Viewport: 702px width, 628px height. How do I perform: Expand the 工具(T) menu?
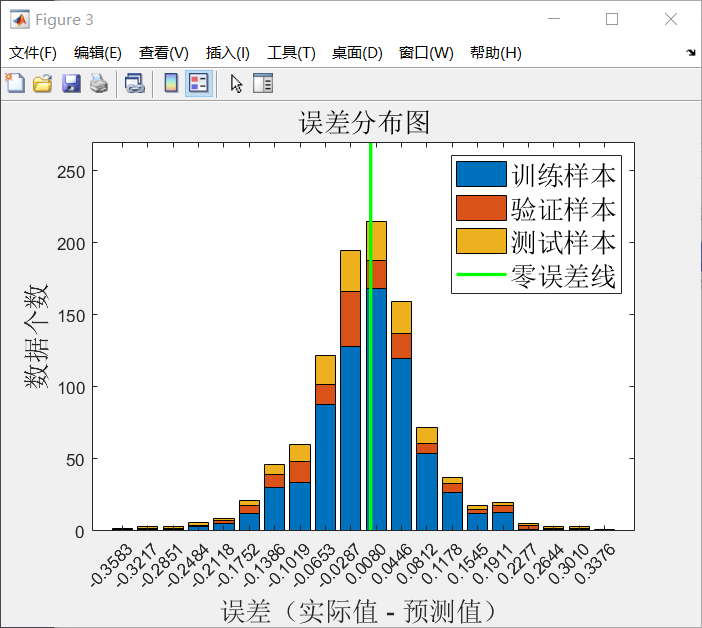coord(291,53)
